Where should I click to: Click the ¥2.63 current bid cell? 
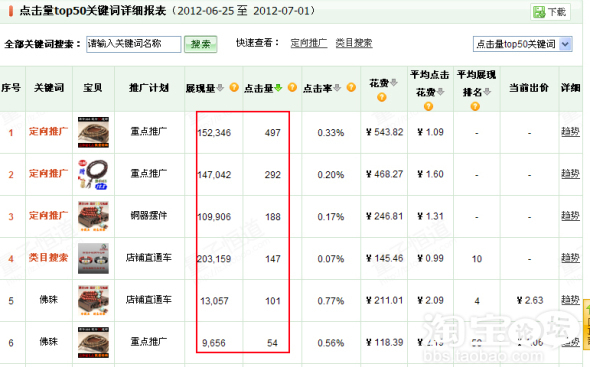[x=530, y=300]
